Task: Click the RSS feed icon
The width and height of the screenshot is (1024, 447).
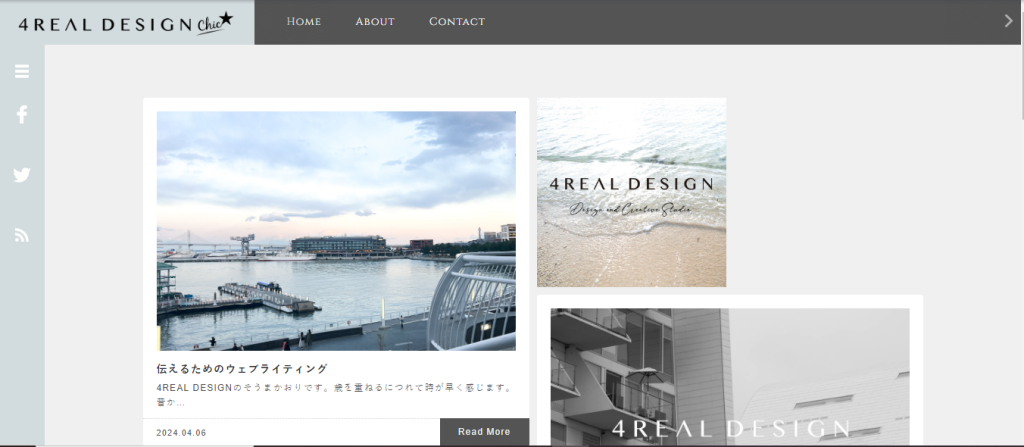Action: [x=22, y=236]
